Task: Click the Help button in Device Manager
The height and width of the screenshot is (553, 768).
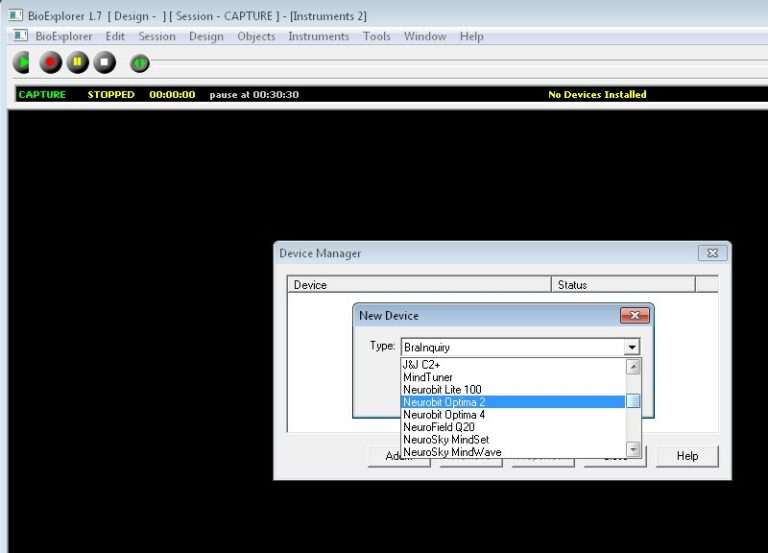Action: pos(687,456)
